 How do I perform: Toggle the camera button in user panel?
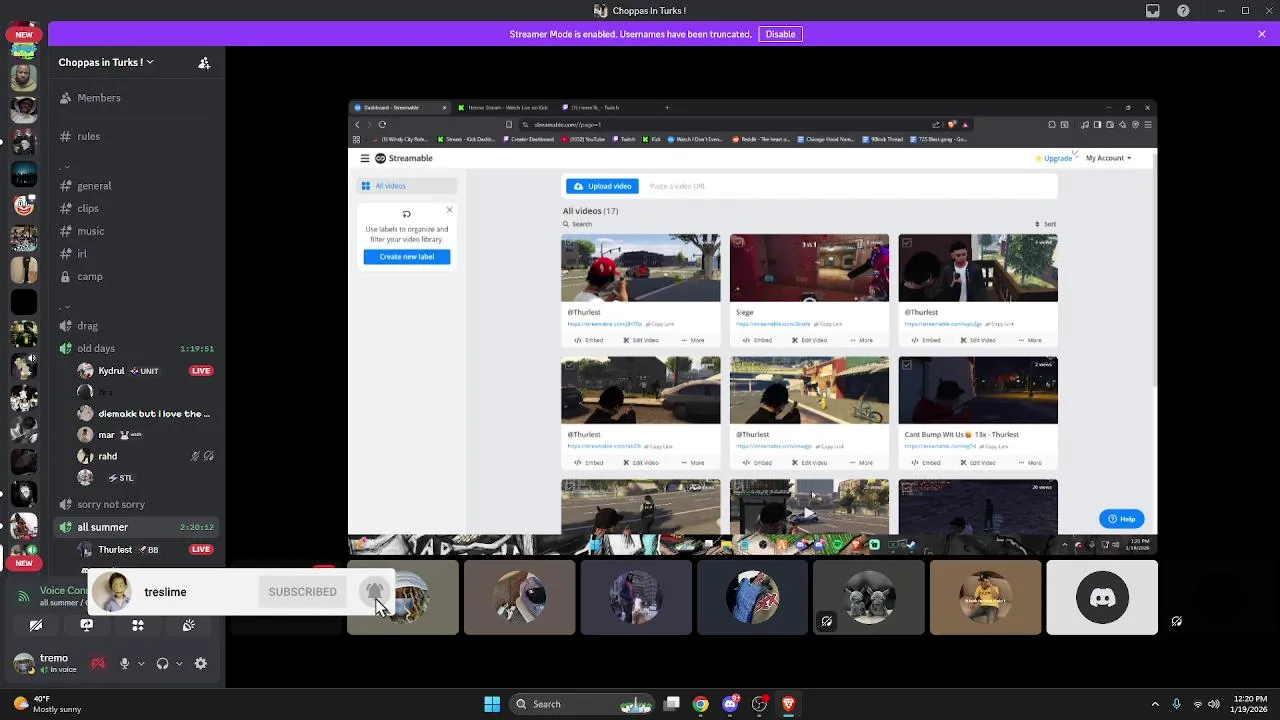[98, 663]
